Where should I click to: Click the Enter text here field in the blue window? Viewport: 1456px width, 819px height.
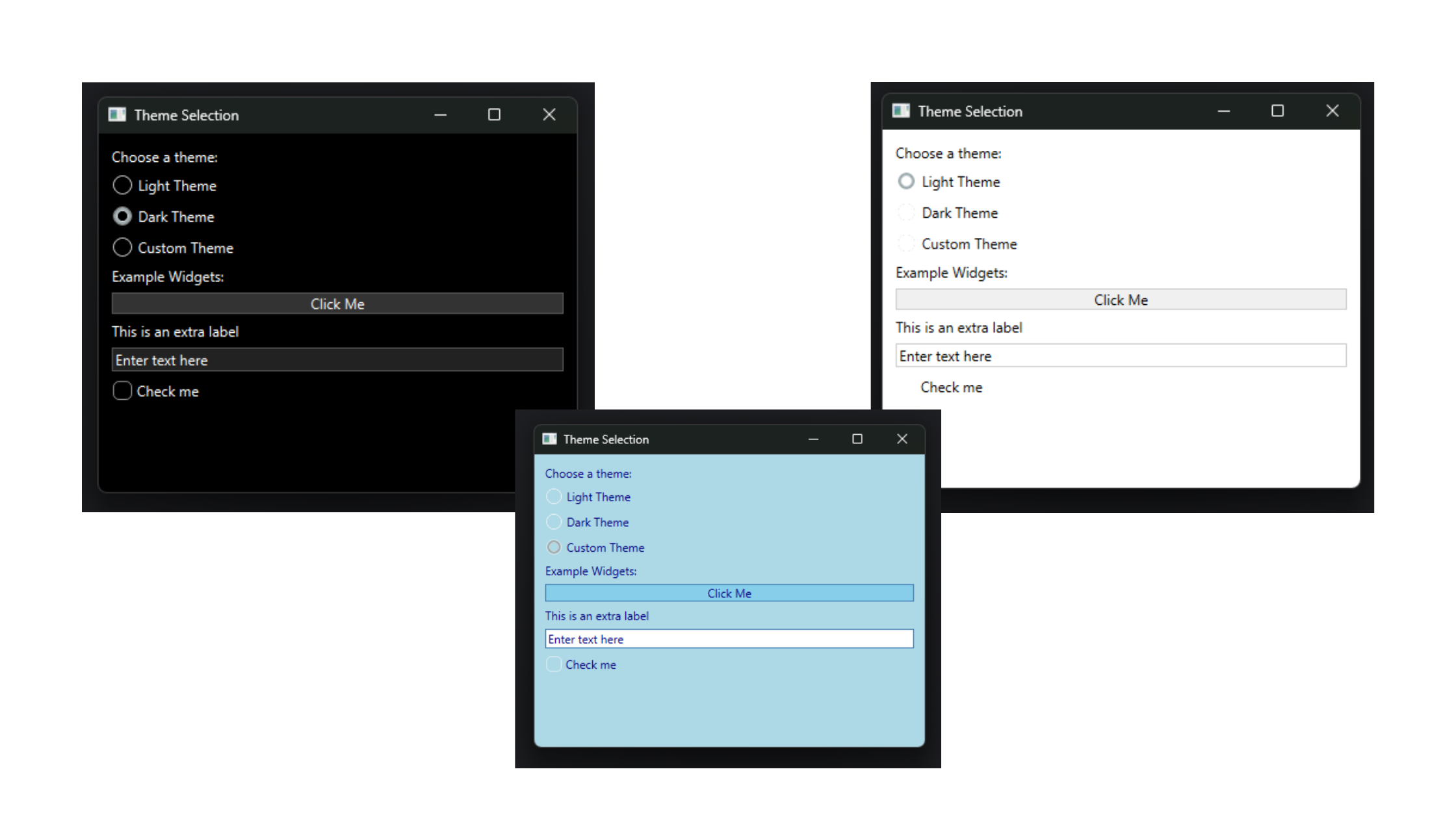(x=729, y=639)
